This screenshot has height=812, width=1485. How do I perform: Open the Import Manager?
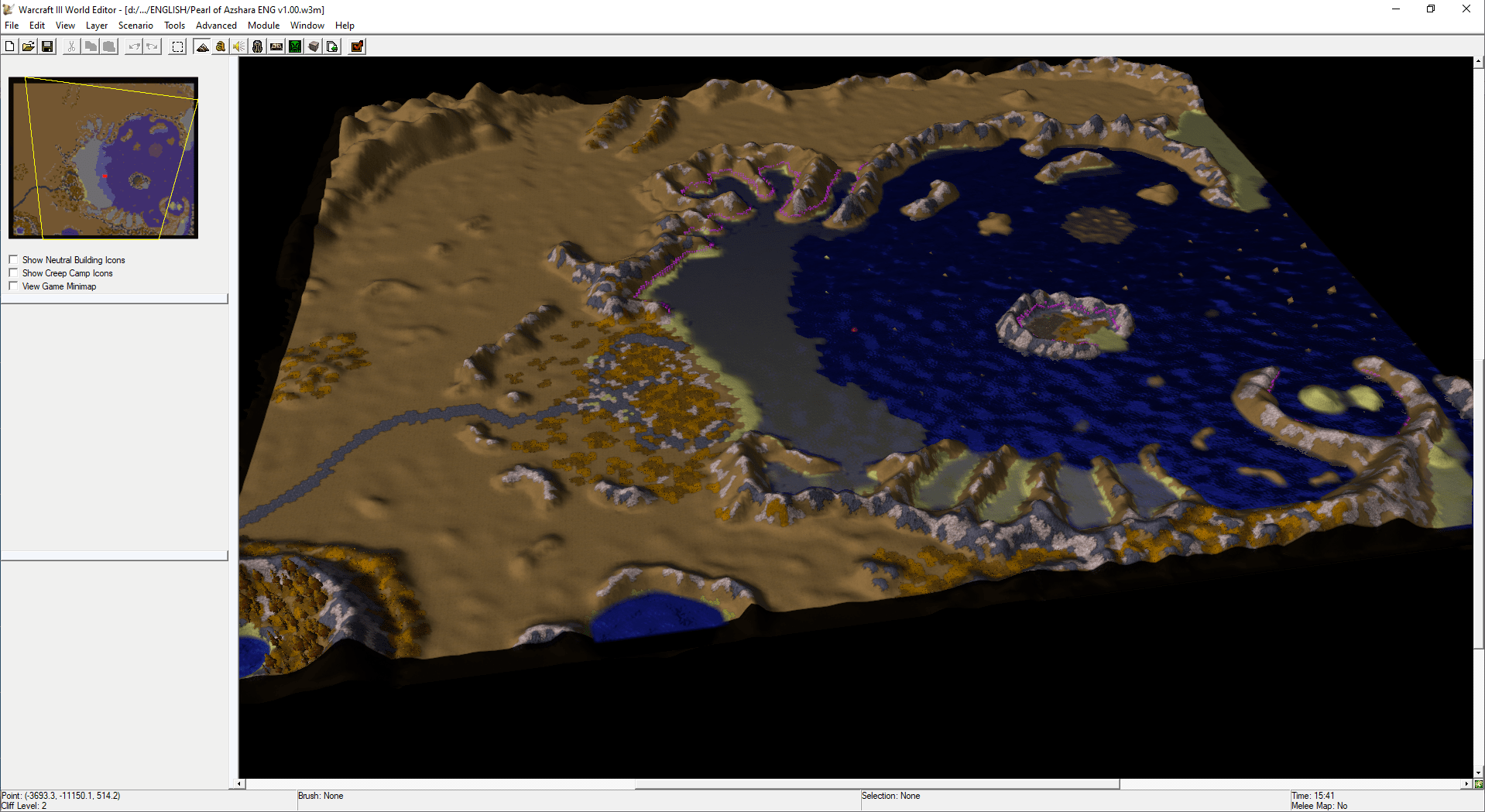click(x=313, y=46)
